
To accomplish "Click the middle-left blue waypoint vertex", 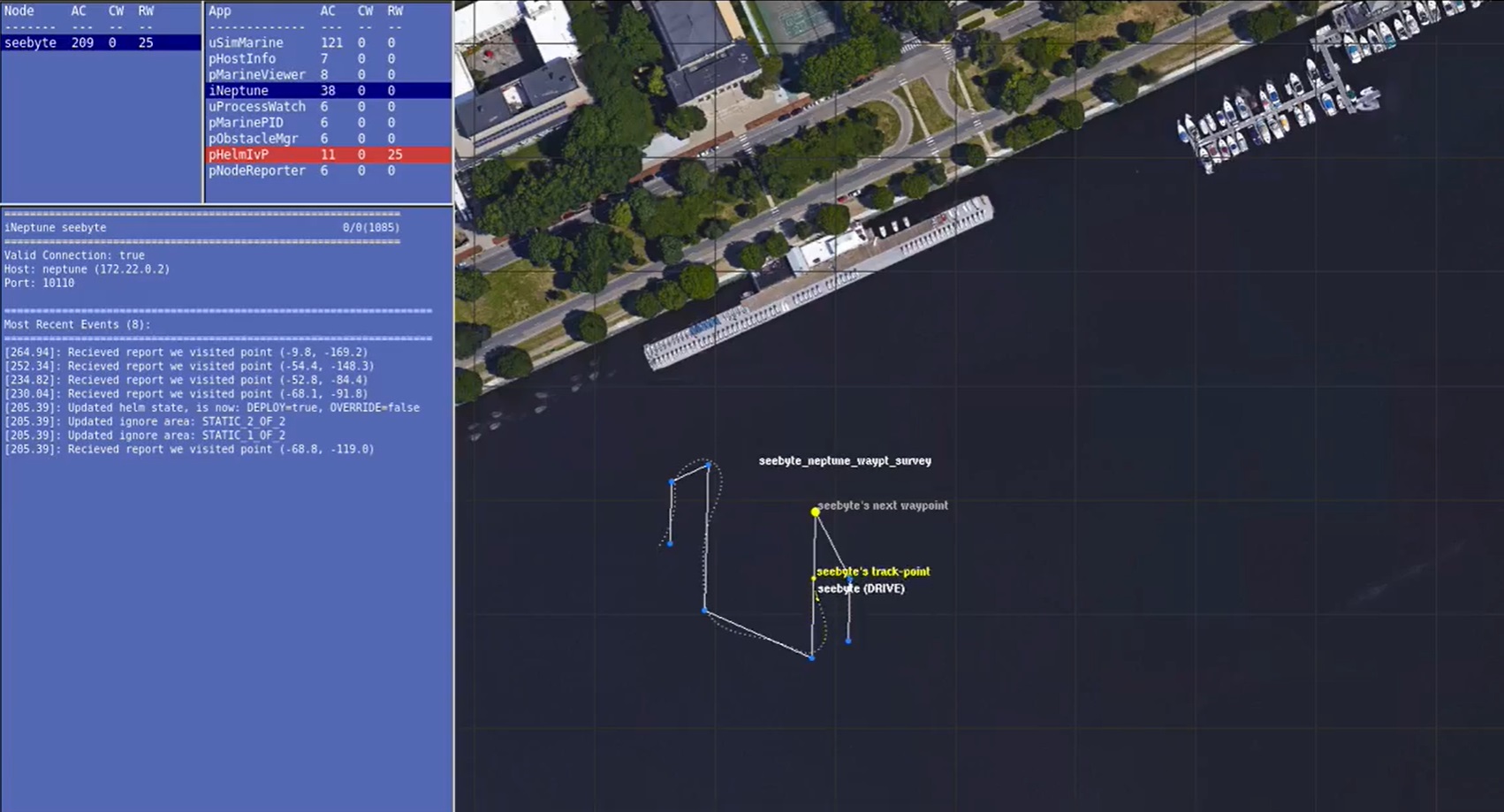I will pos(704,610).
